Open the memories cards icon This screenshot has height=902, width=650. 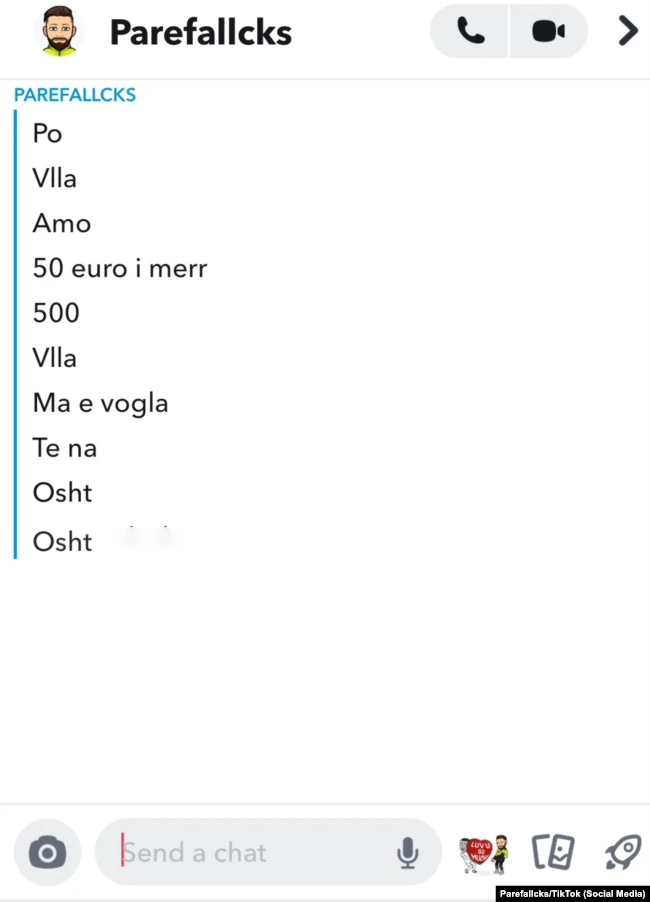553,853
